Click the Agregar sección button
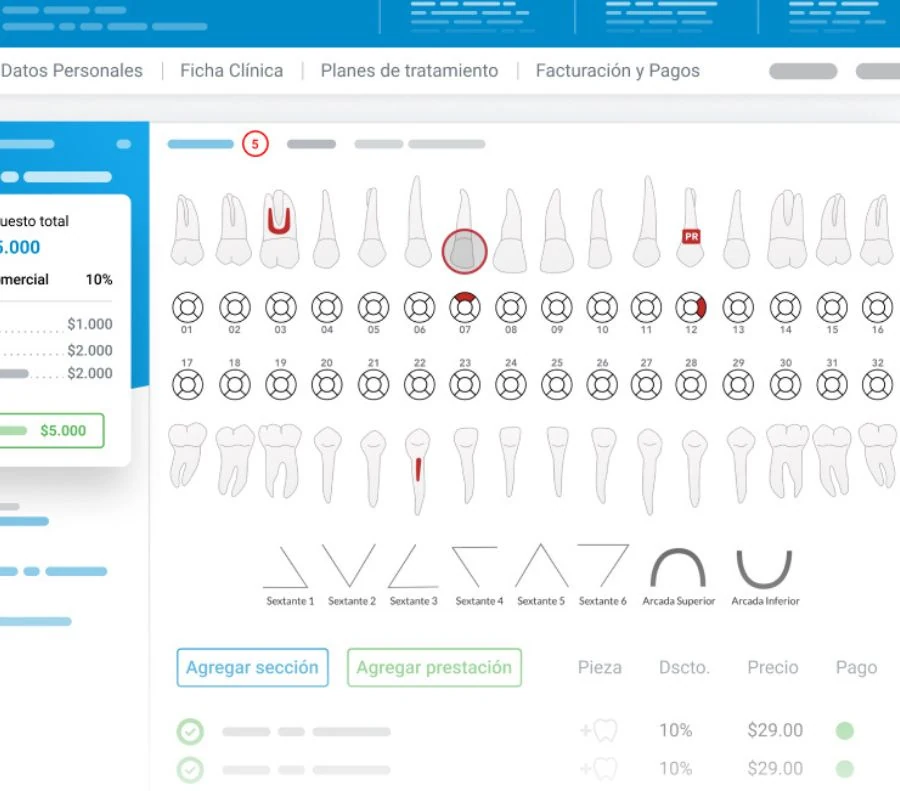This screenshot has width=900, height=791. (252, 667)
